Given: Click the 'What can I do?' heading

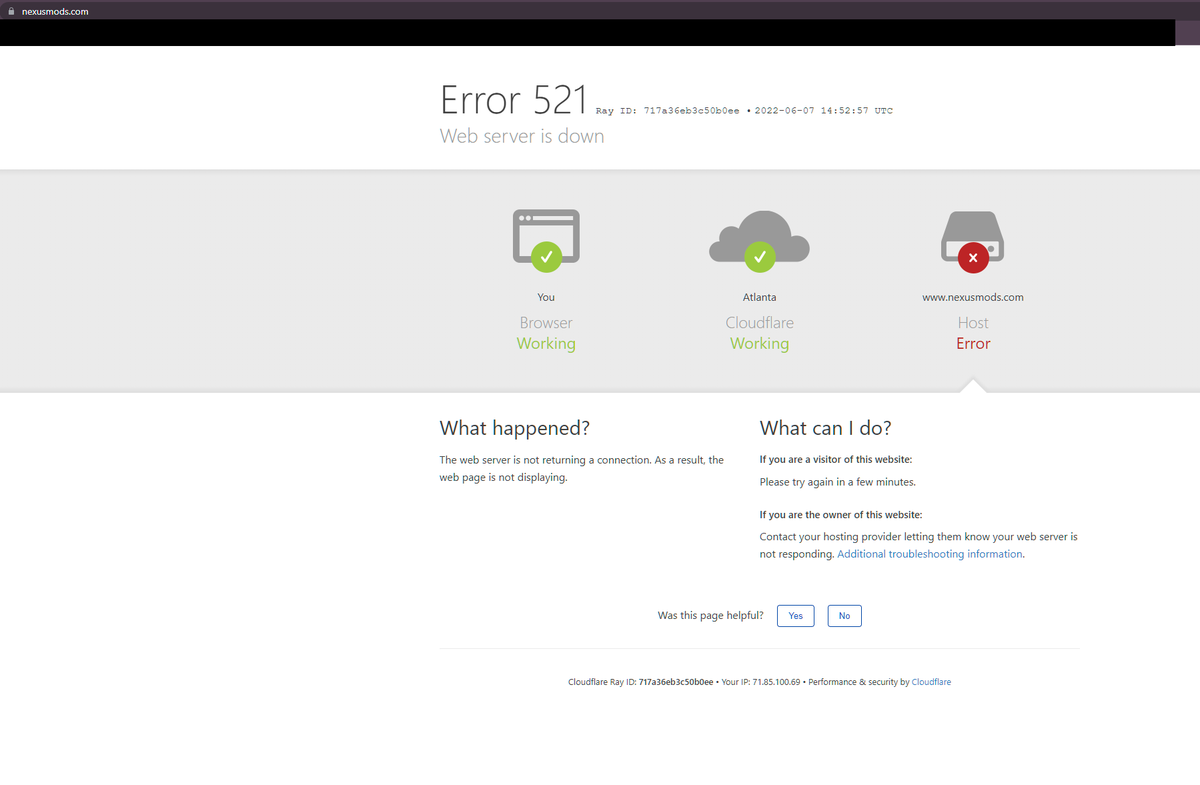Looking at the screenshot, I should (825, 428).
